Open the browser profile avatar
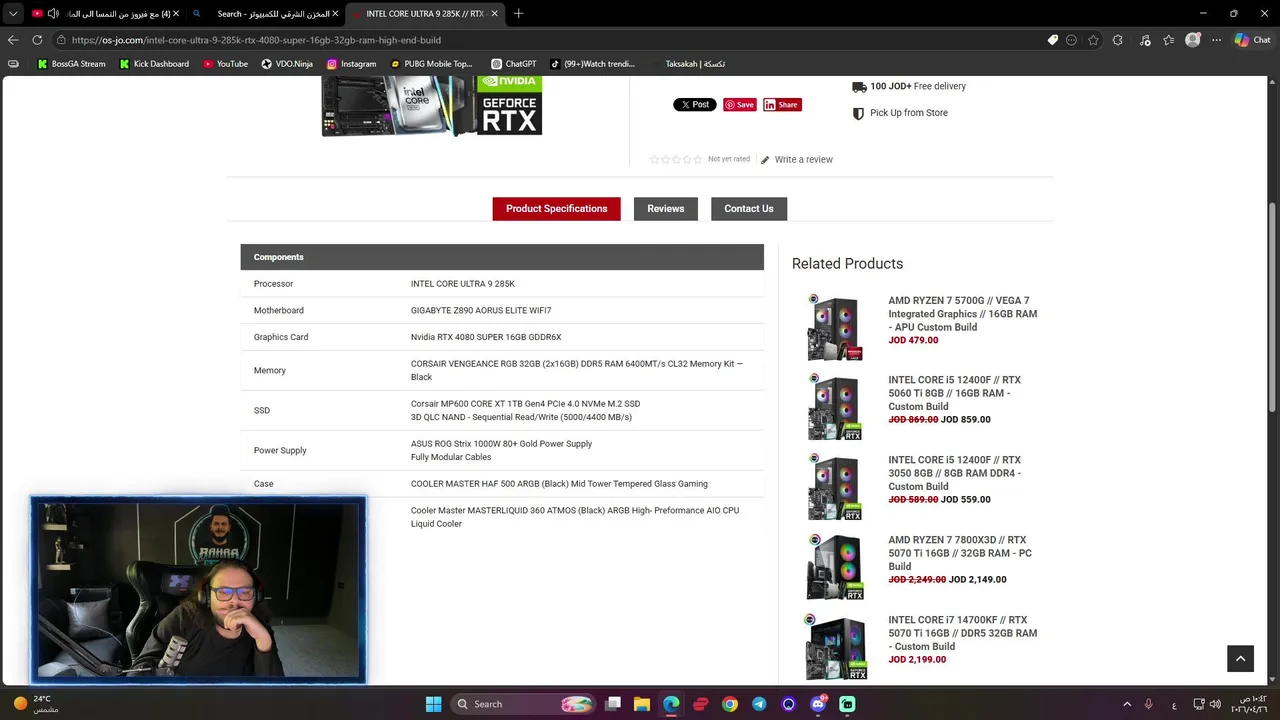Screen dimensions: 1280x720 tap(1192, 40)
